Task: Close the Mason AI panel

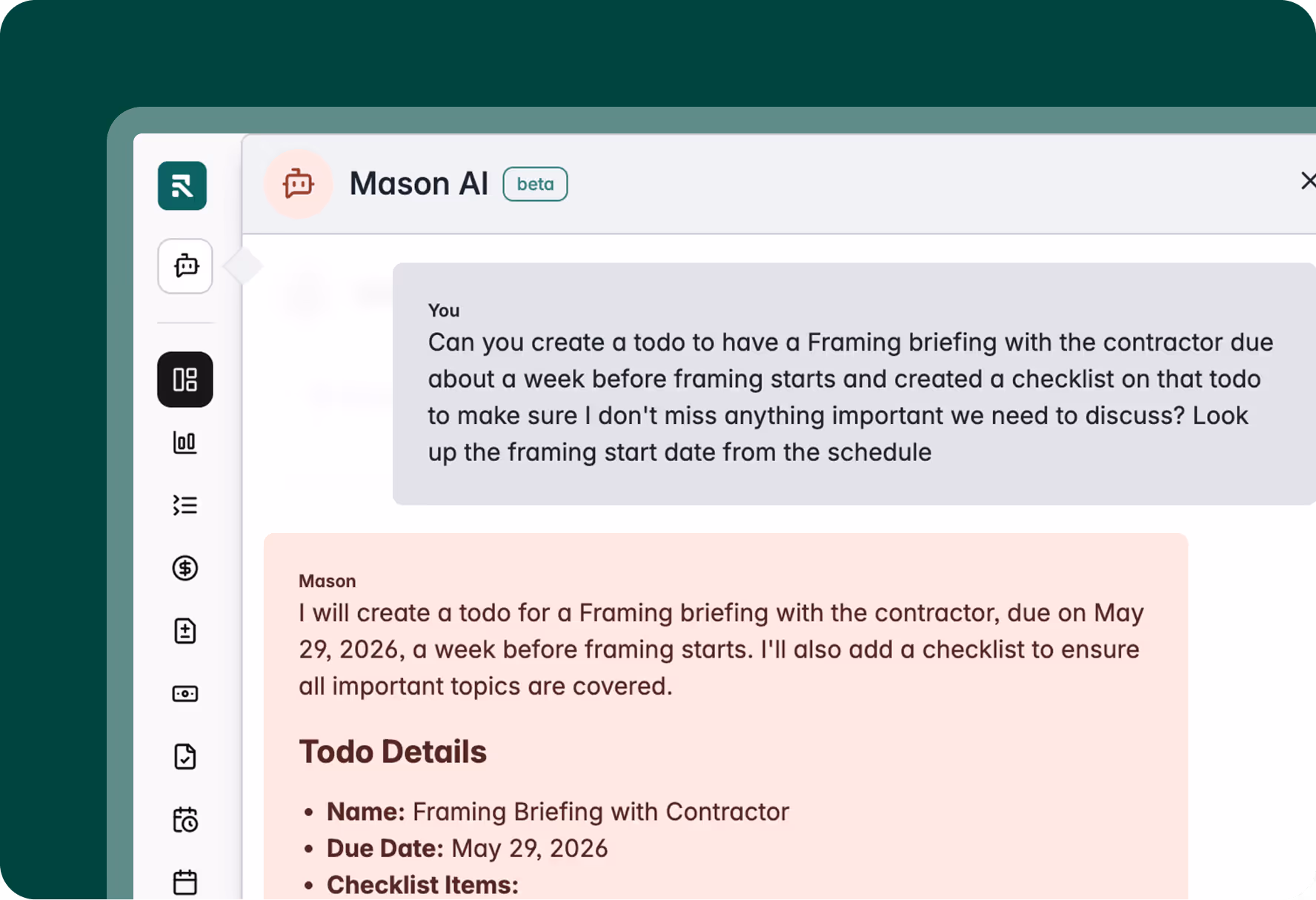Action: [x=1308, y=181]
